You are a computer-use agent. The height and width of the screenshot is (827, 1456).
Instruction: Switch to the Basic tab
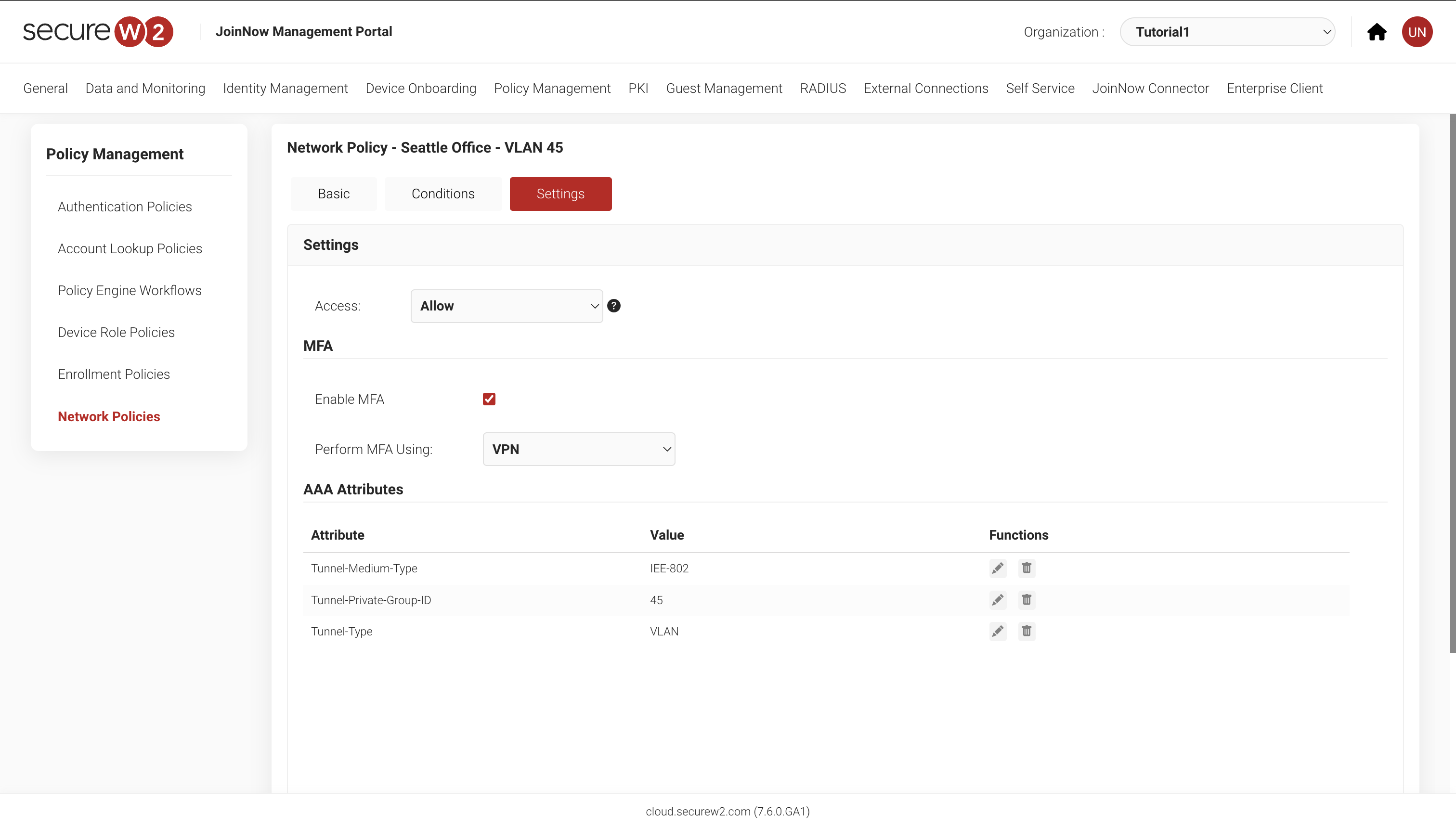[x=334, y=194]
